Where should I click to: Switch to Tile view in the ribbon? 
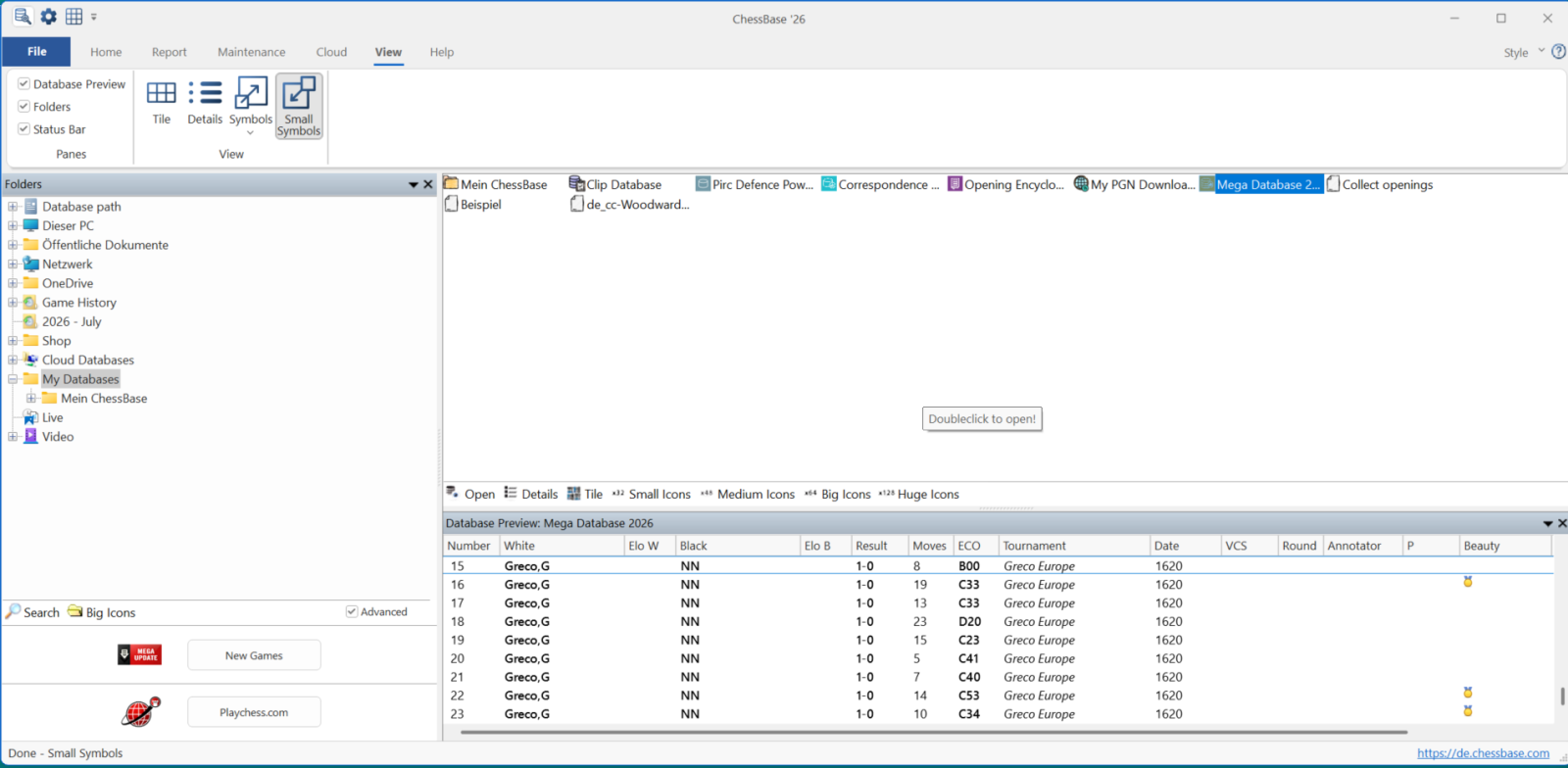162,102
